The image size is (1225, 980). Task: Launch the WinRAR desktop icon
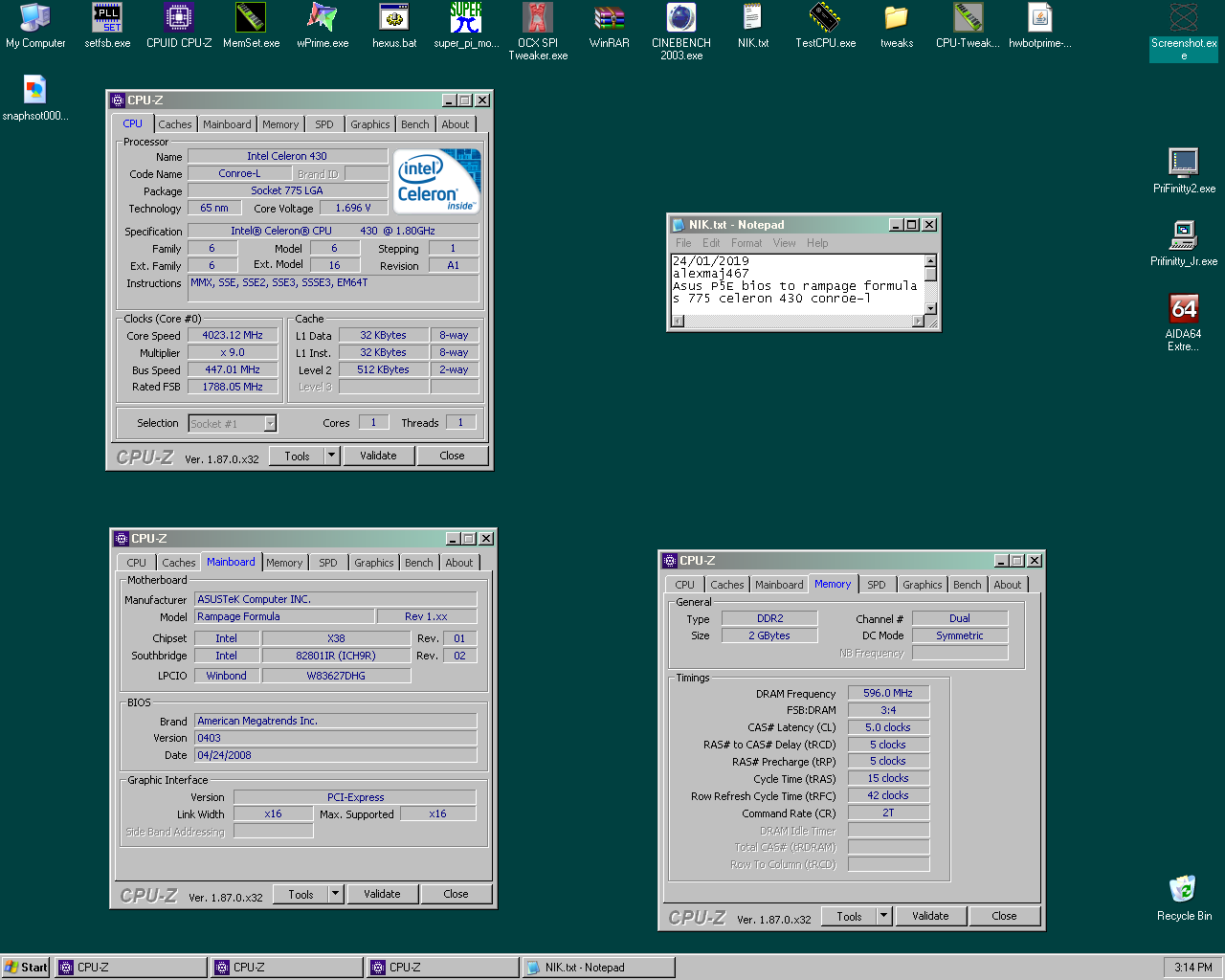coord(610,26)
